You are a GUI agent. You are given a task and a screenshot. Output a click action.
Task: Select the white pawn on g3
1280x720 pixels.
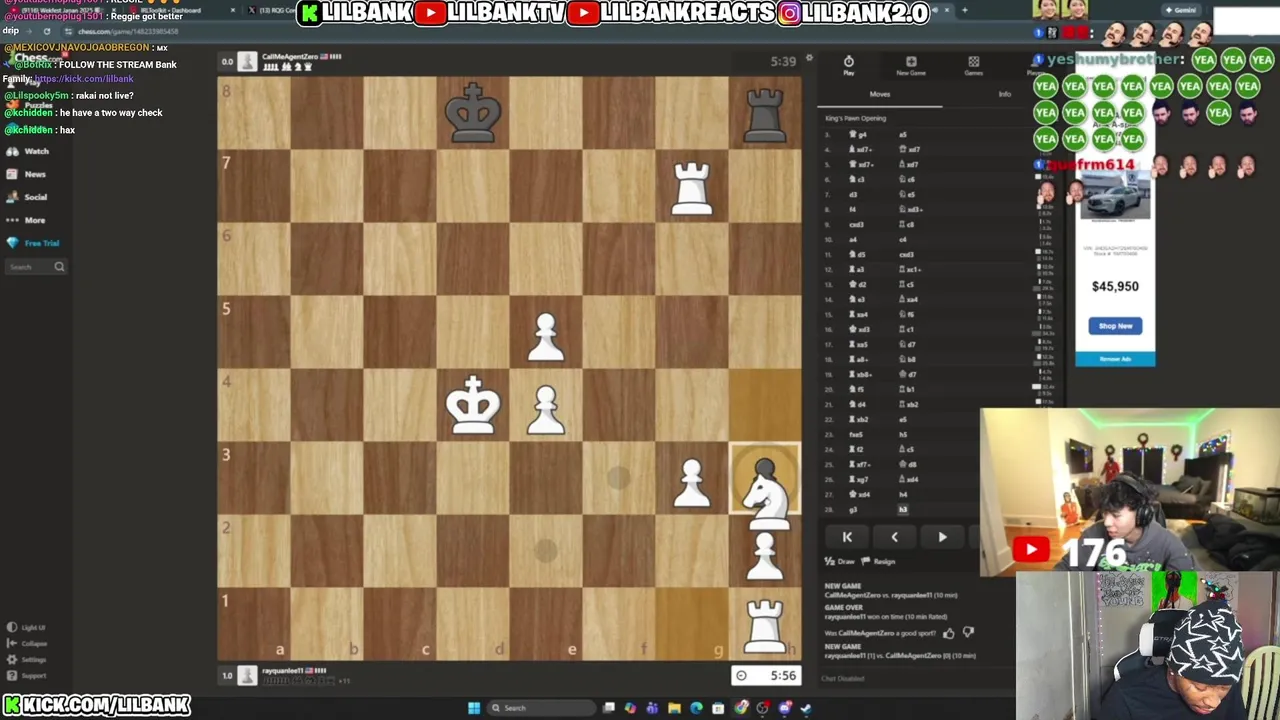click(692, 484)
